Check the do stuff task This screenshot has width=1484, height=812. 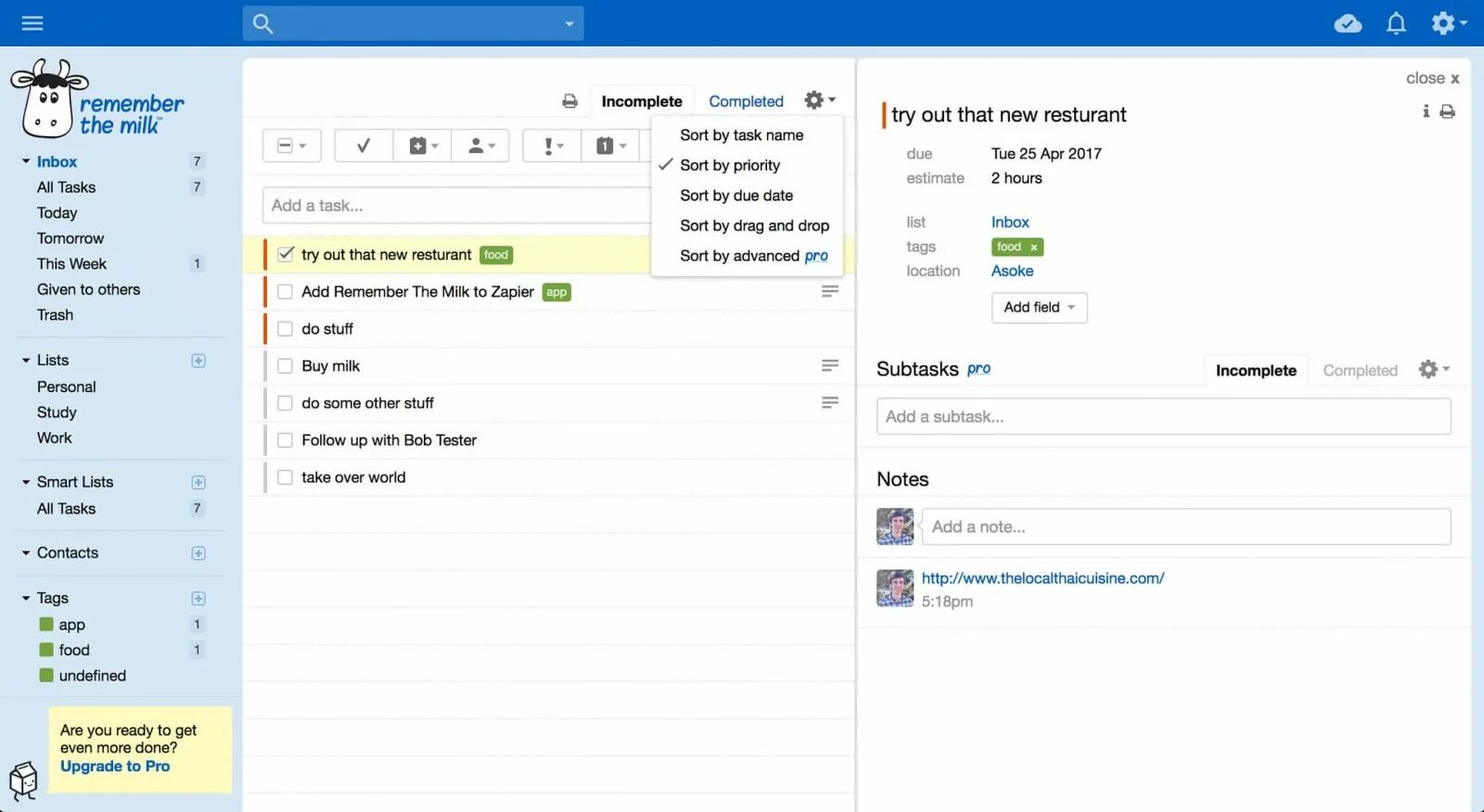[286, 329]
